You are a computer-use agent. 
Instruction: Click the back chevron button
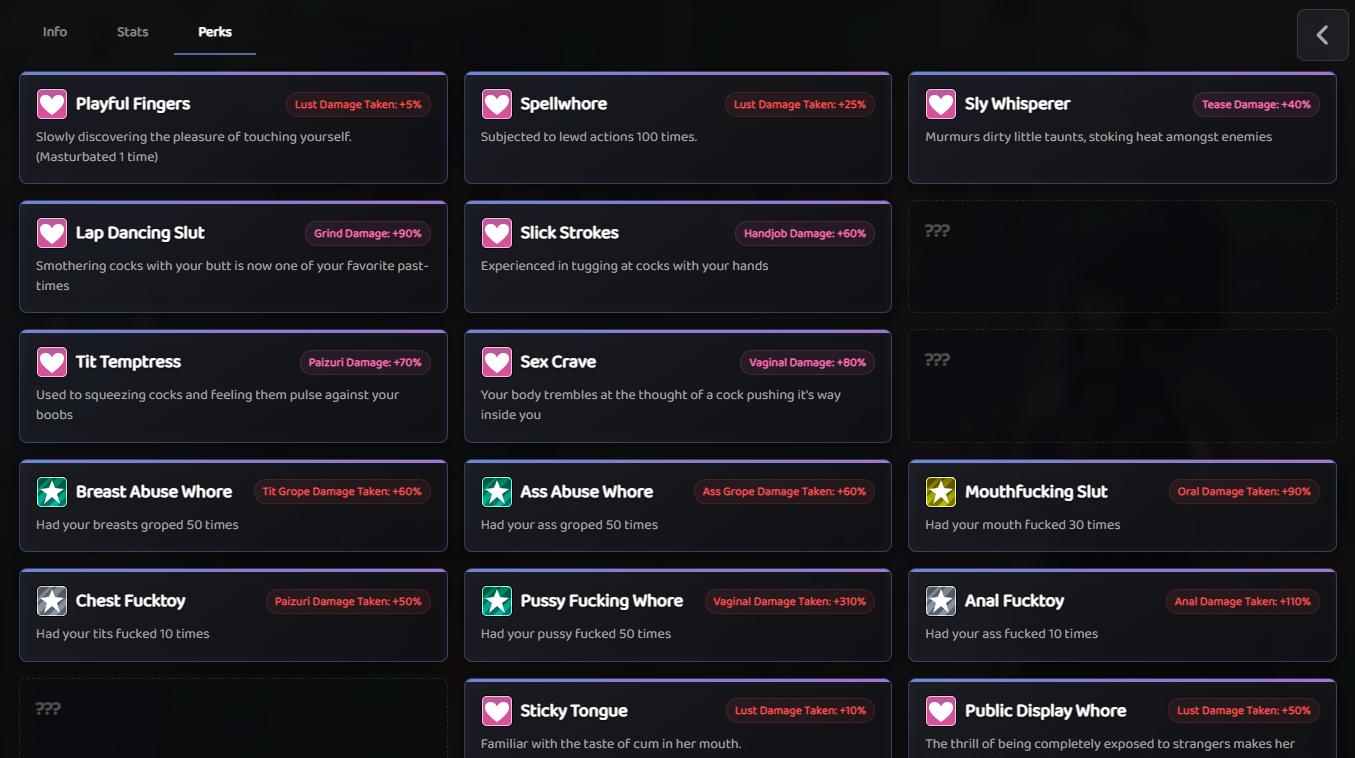click(1322, 35)
